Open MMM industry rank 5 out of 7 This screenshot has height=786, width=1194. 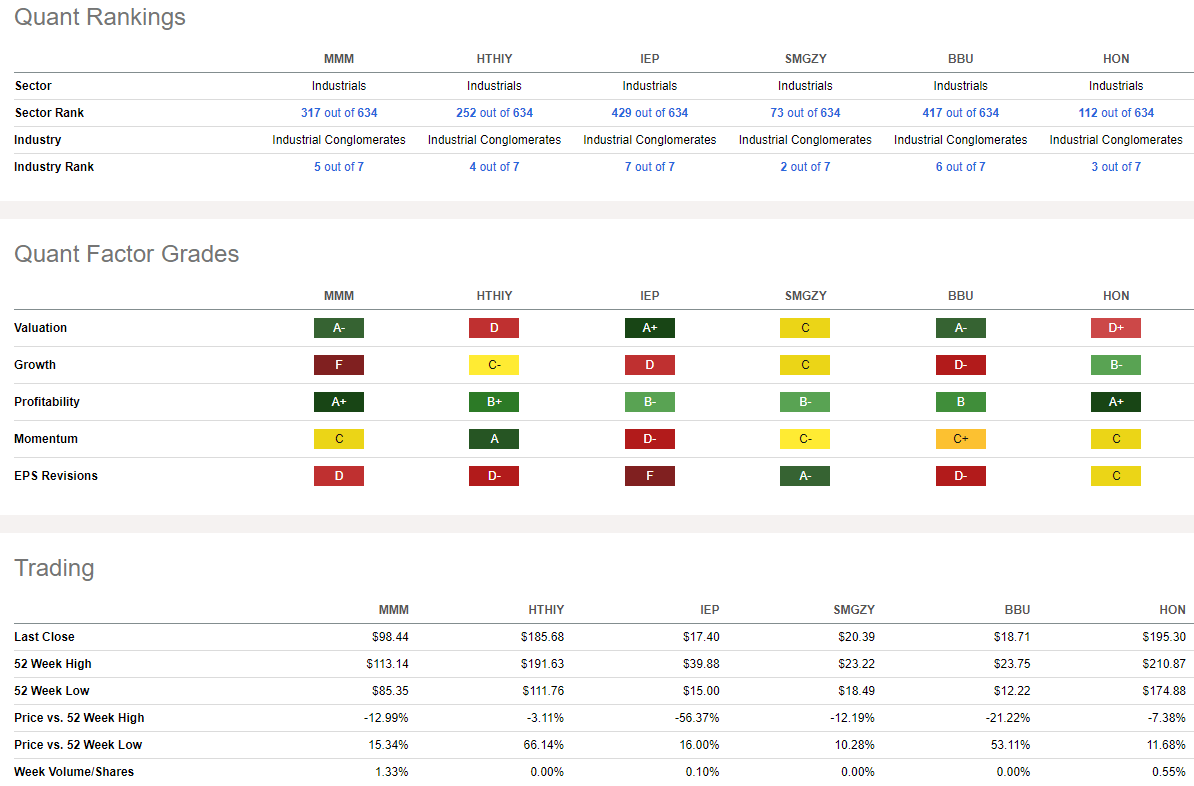tap(339, 167)
